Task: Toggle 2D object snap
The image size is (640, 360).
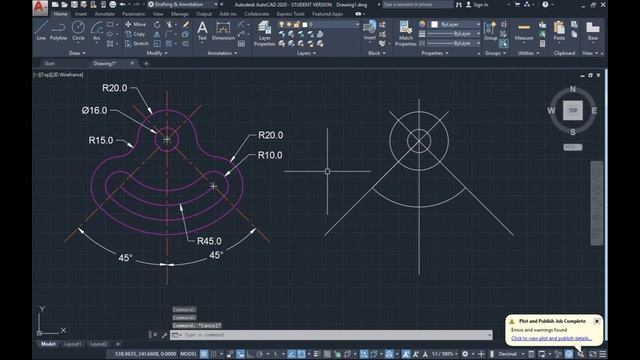Action: pyautogui.click(x=301, y=354)
